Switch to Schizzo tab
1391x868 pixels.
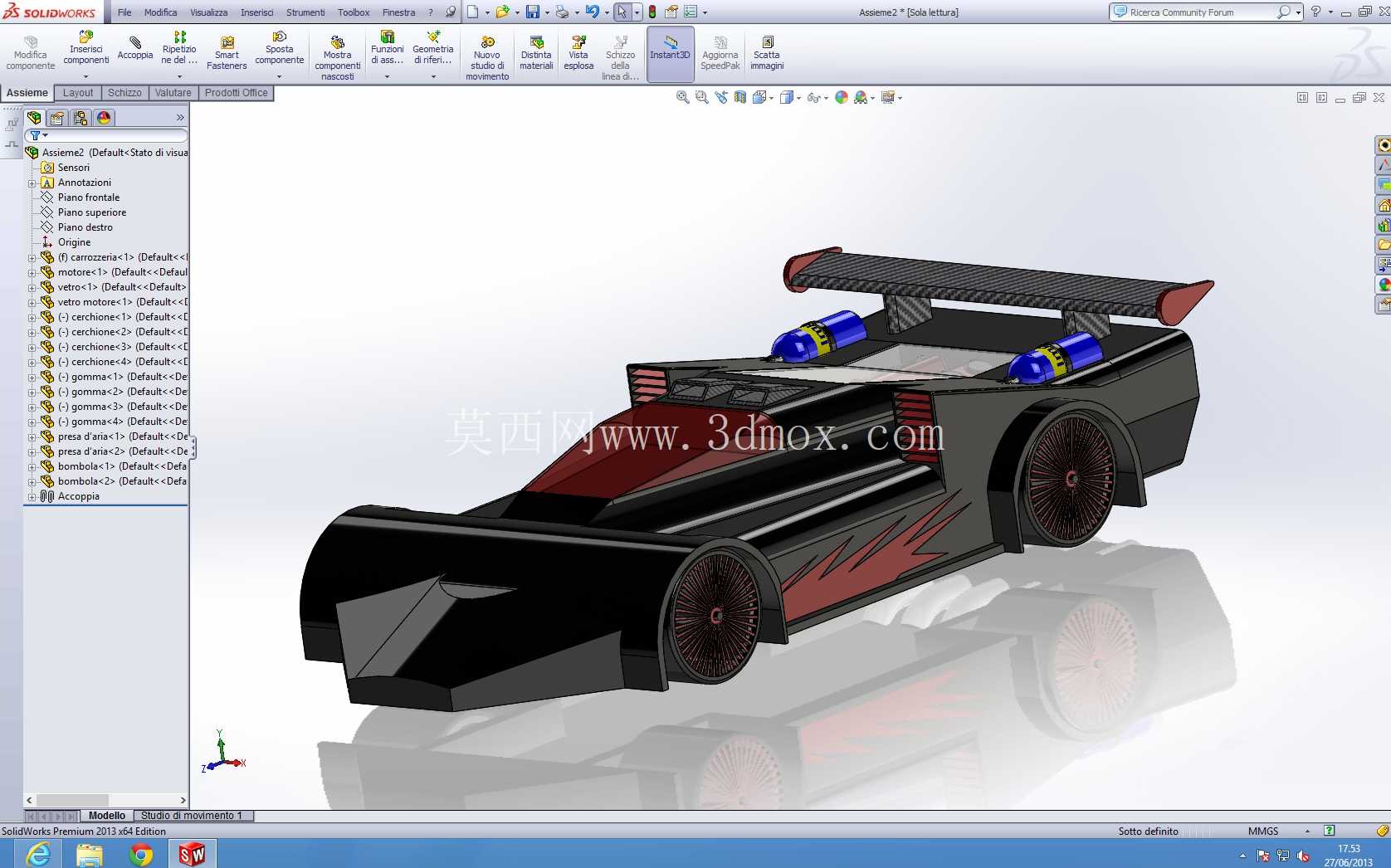click(x=124, y=93)
